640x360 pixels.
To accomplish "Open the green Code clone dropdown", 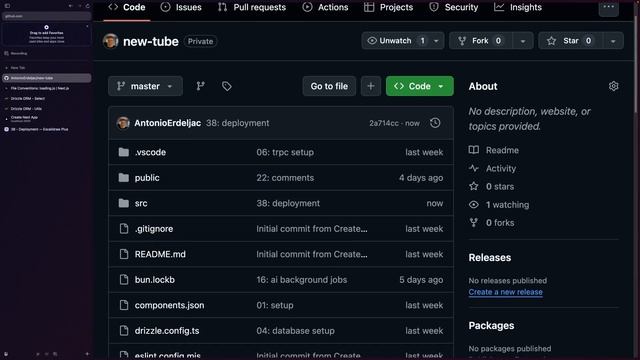I will (x=420, y=86).
